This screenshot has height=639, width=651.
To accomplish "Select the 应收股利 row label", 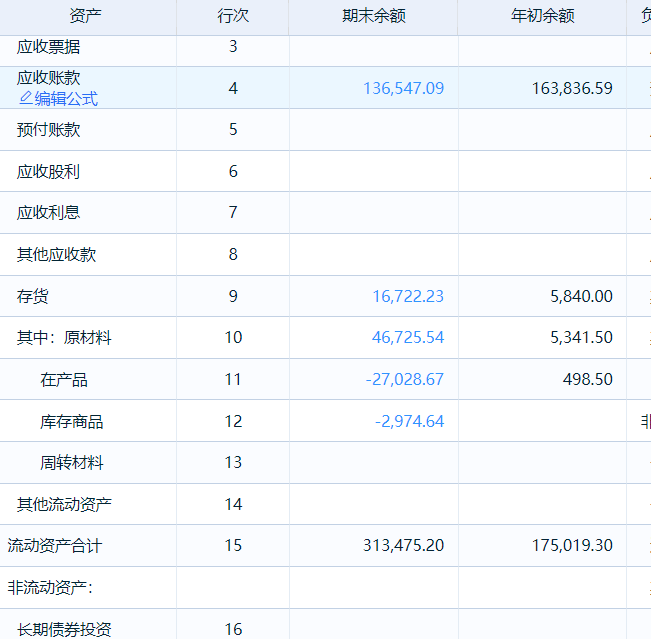I will tap(49, 171).
